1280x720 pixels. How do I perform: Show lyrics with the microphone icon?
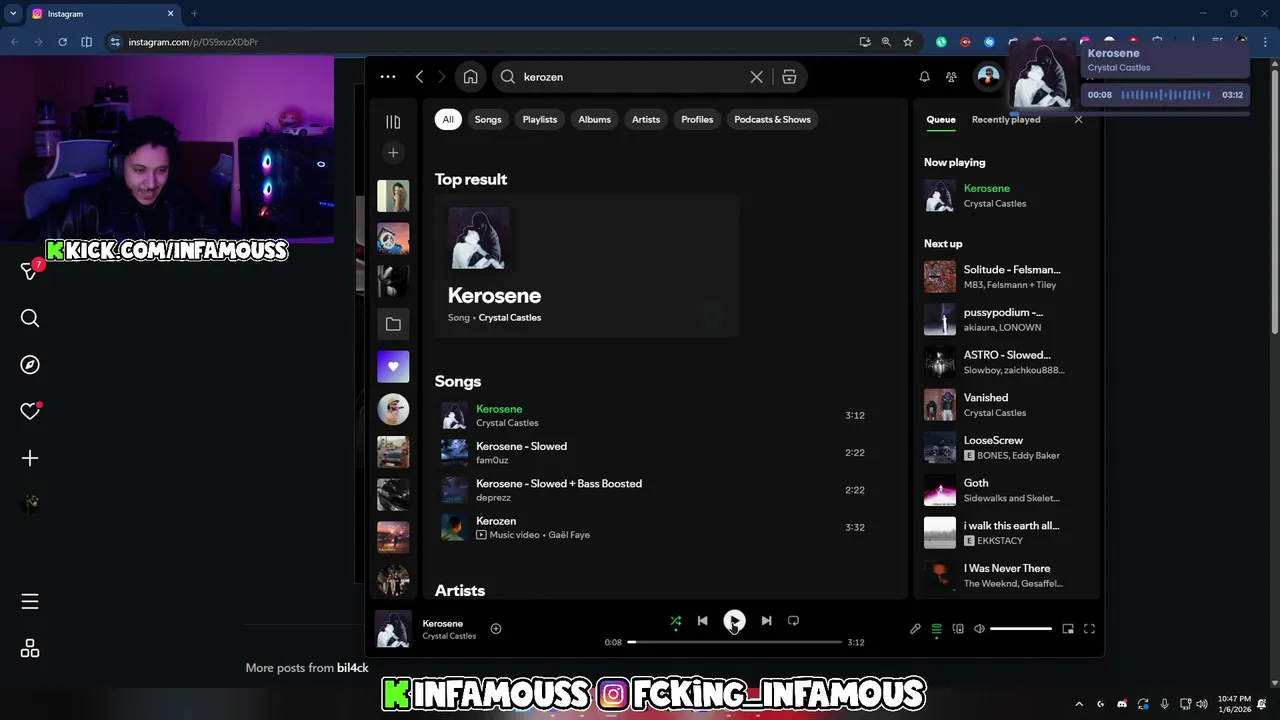[x=915, y=629]
